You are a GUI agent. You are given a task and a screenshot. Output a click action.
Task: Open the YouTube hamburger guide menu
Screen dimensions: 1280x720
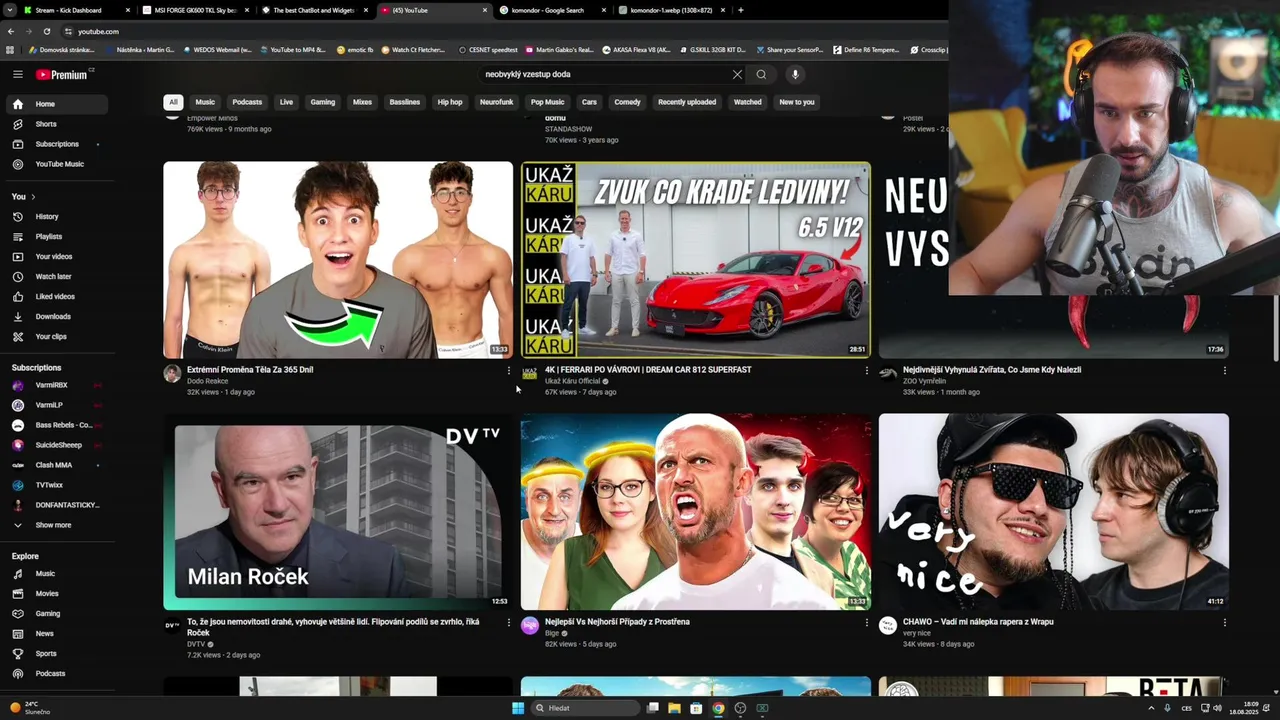(x=17, y=74)
